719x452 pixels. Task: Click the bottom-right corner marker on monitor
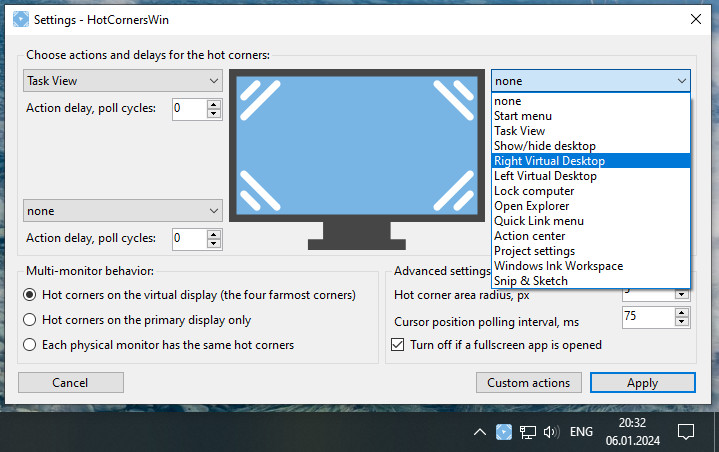click(454, 191)
